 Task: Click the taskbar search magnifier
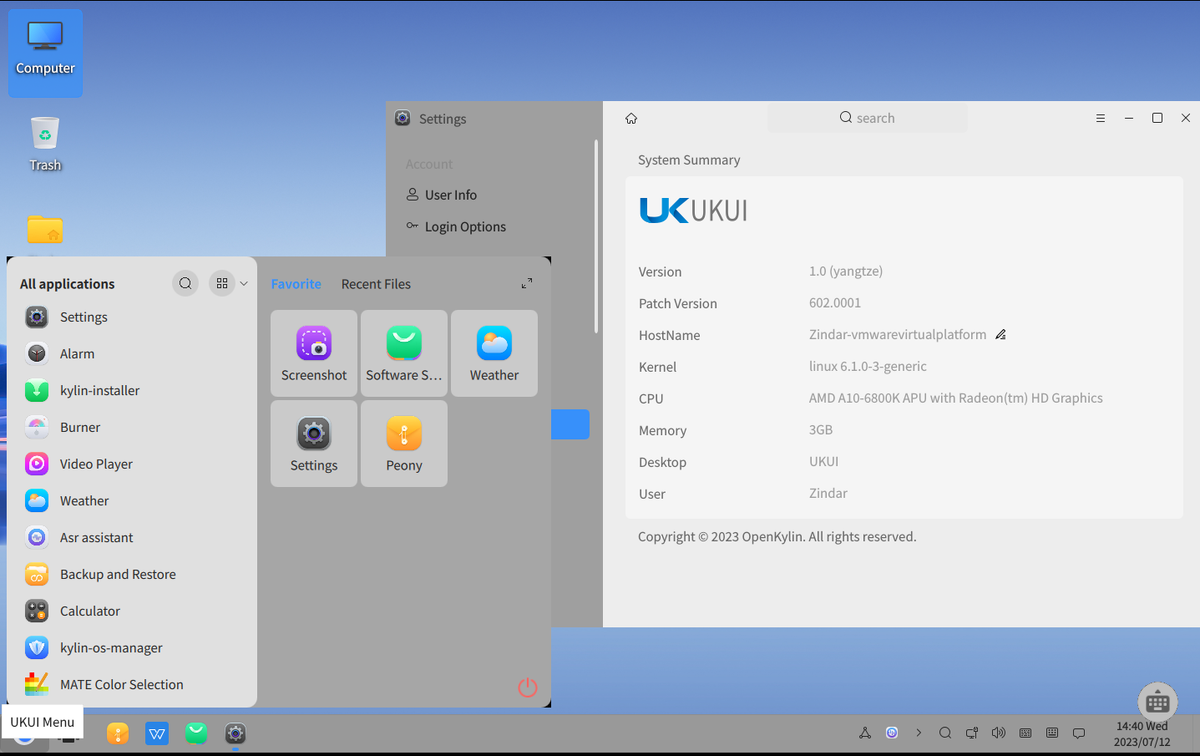coord(945,733)
